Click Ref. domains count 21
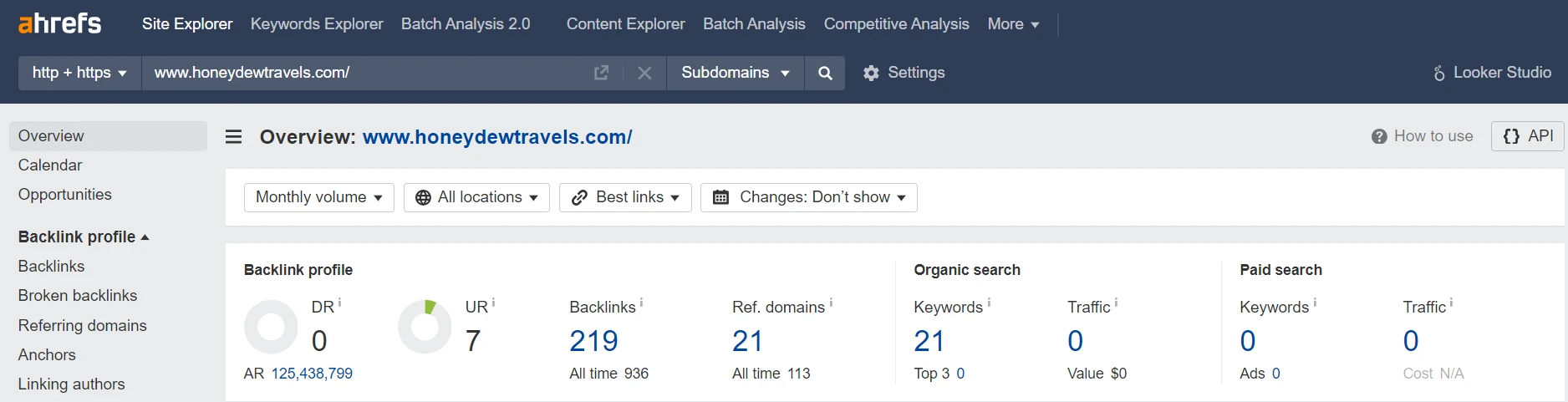The height and width of the screenshot is (402, 1568). [x=747, y=341]
